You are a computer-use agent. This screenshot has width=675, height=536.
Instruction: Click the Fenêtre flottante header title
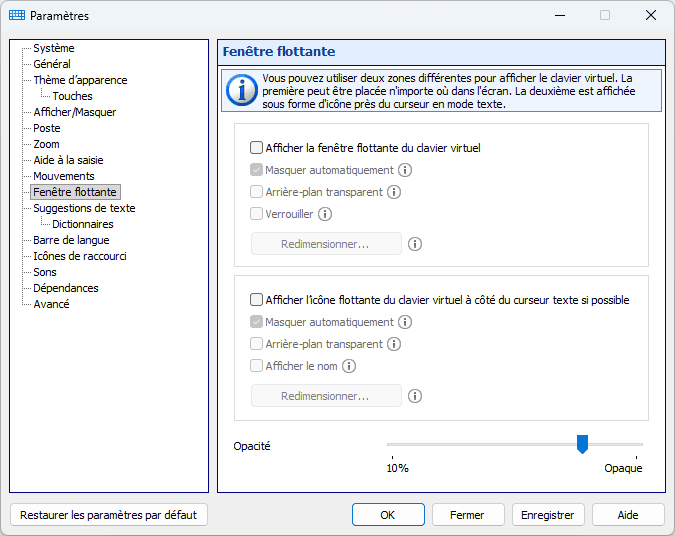coord(279,52)
